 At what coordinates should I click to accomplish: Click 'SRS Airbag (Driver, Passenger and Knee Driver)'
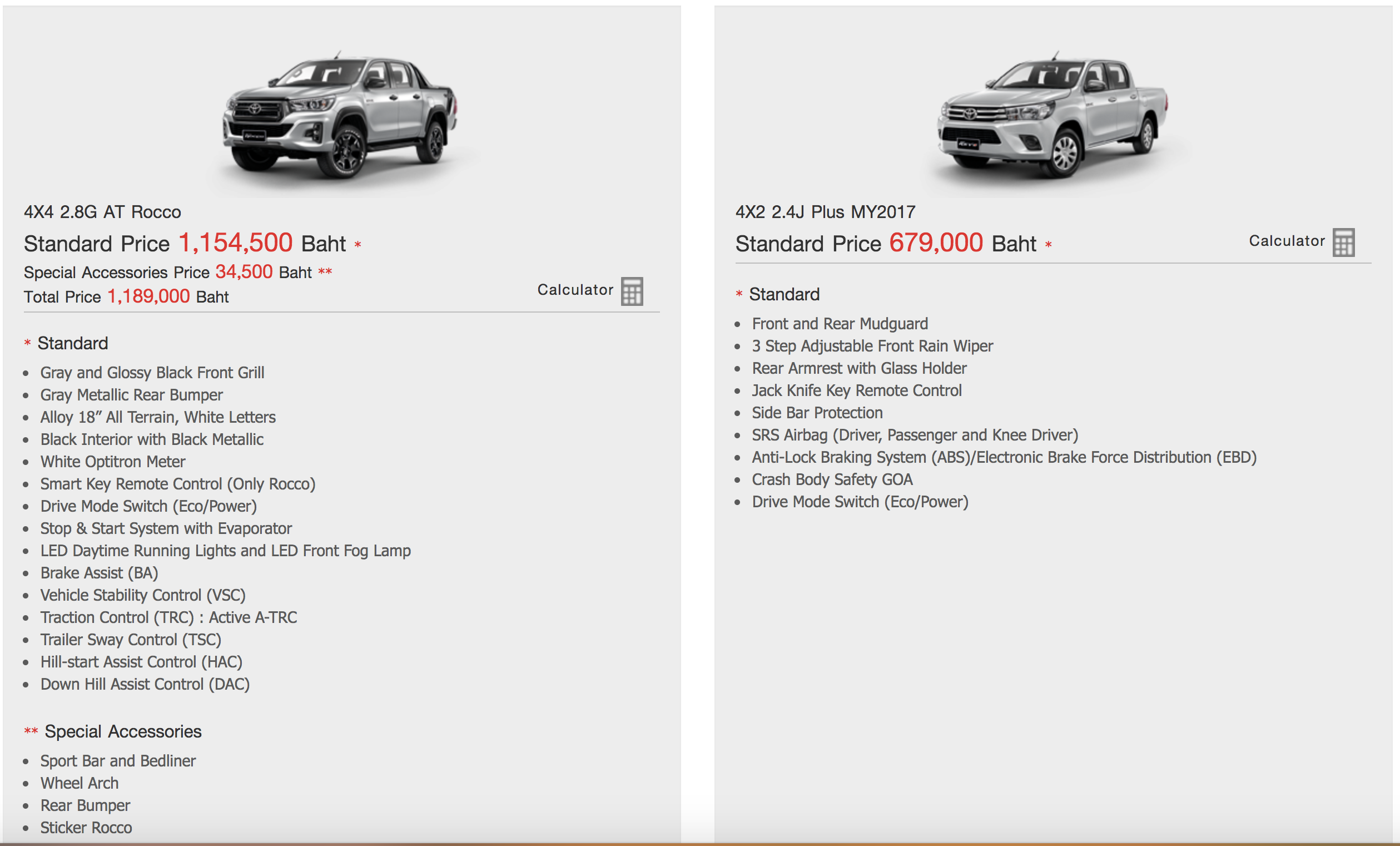tap(915, 435)
